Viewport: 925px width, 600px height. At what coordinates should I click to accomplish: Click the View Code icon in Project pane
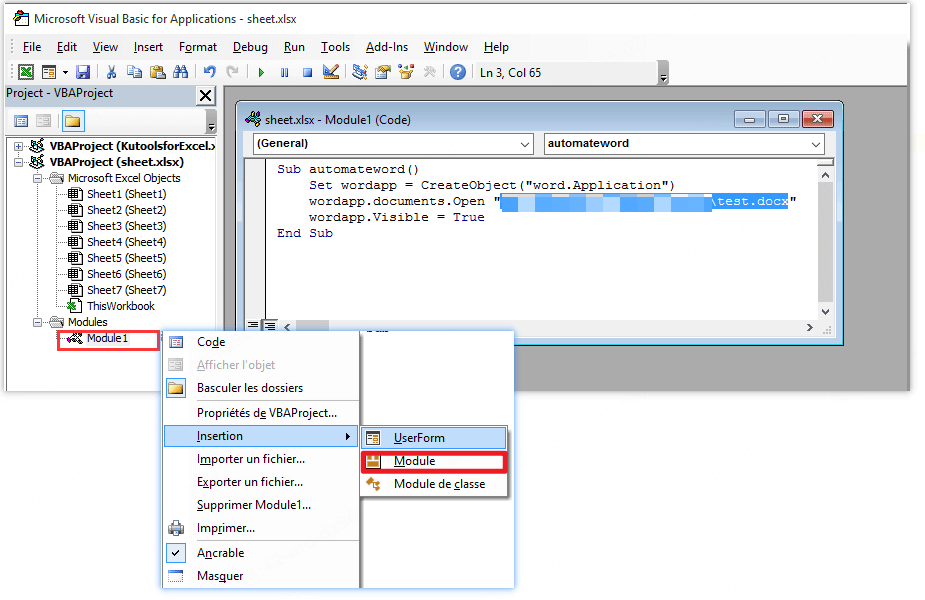coord(21,122)
